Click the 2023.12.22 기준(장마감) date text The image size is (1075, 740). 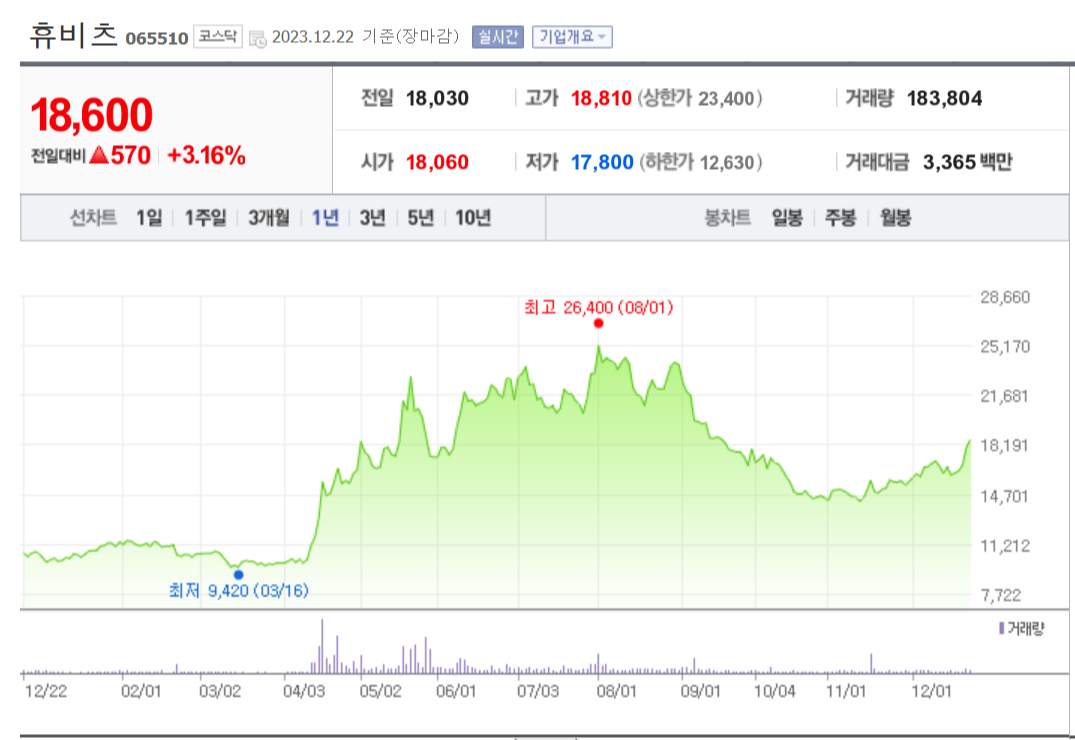(x=365, y=37)
